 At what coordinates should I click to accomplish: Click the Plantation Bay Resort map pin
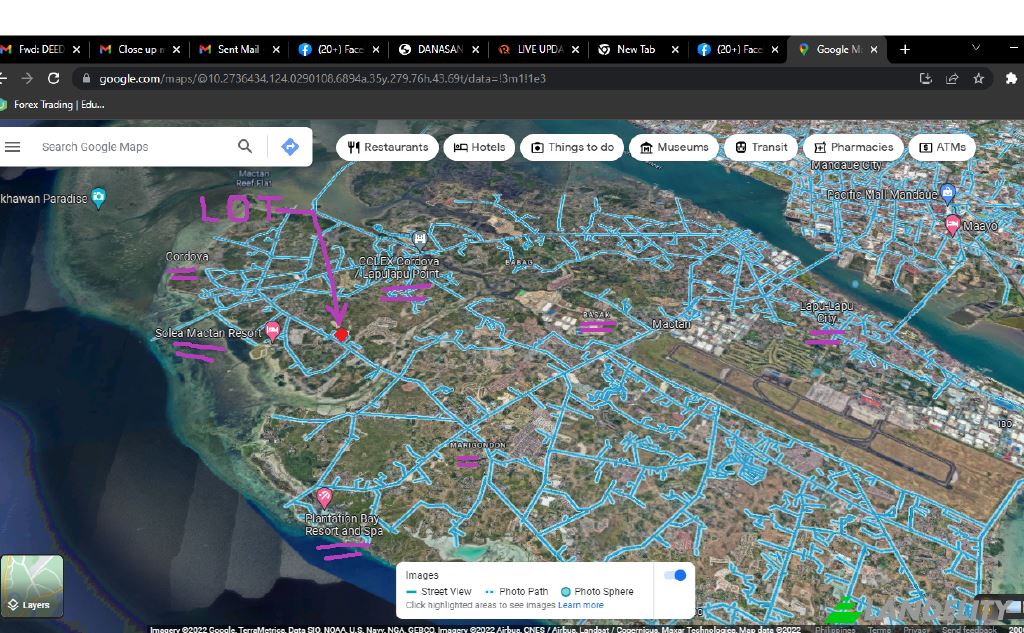click(x=324, y=497)
